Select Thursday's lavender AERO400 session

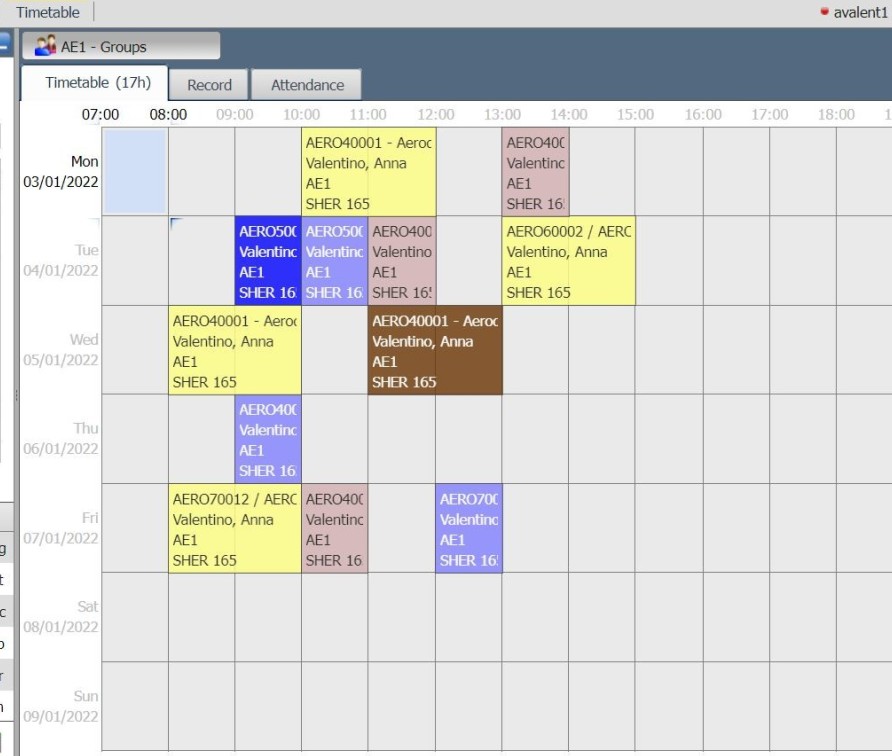(267, 439)
